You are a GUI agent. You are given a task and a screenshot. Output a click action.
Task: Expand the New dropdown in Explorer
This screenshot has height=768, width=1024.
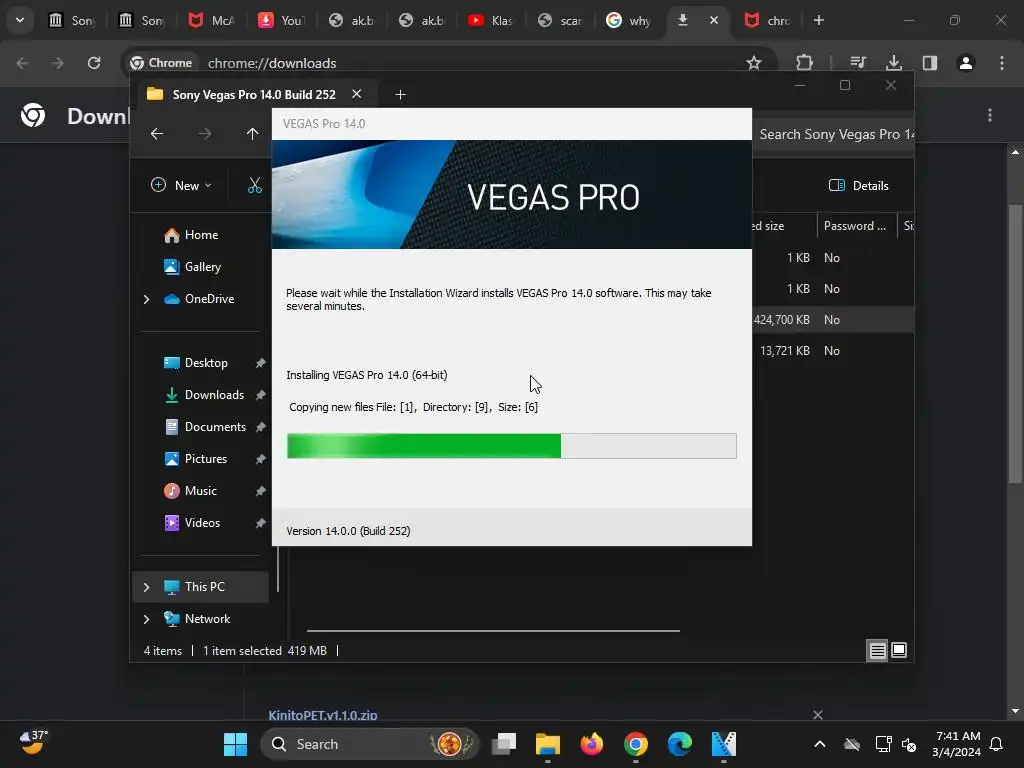pyautogui.click(x=181, y=185)
